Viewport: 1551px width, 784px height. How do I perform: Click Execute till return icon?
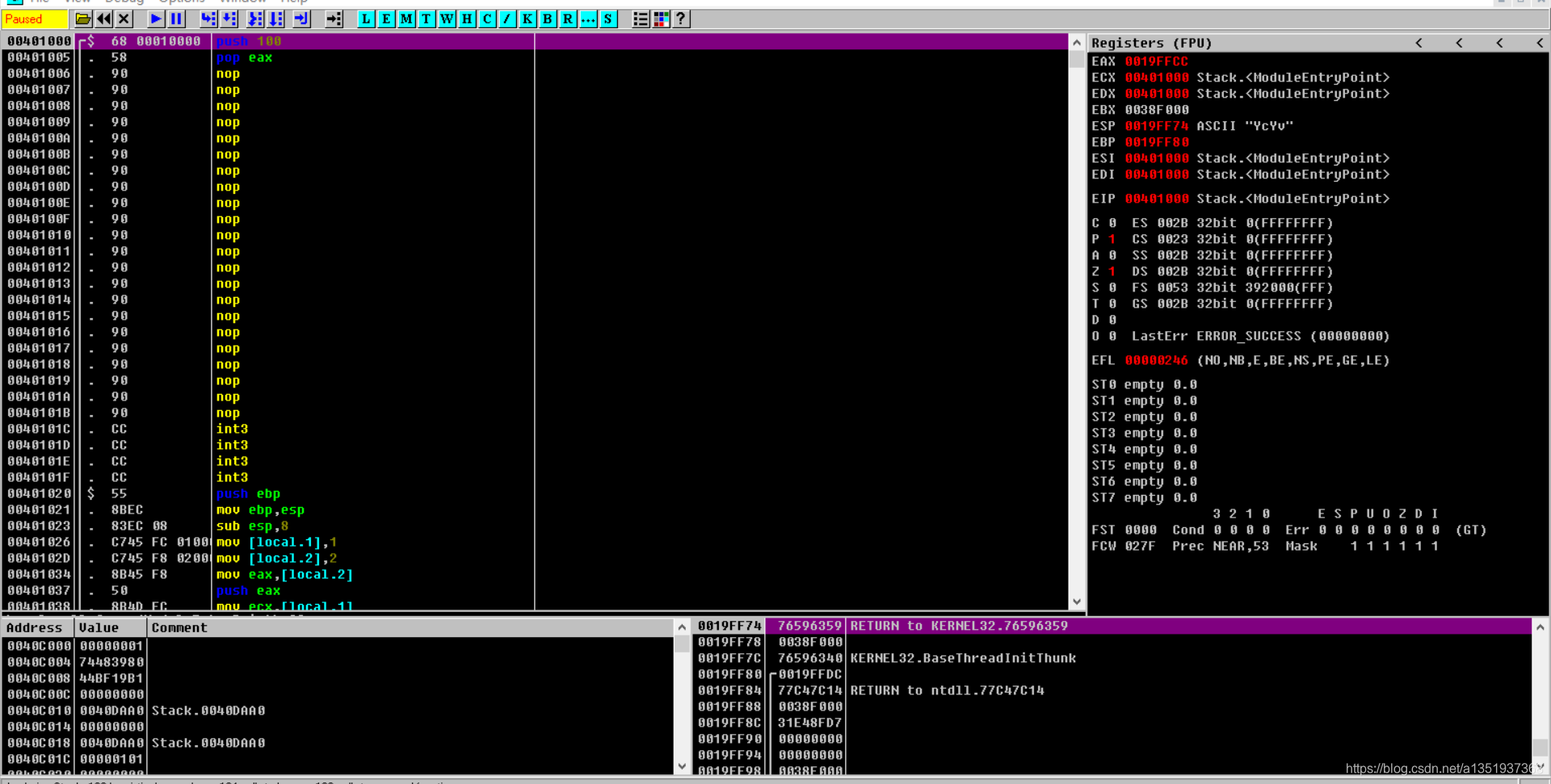pos(301,19)
